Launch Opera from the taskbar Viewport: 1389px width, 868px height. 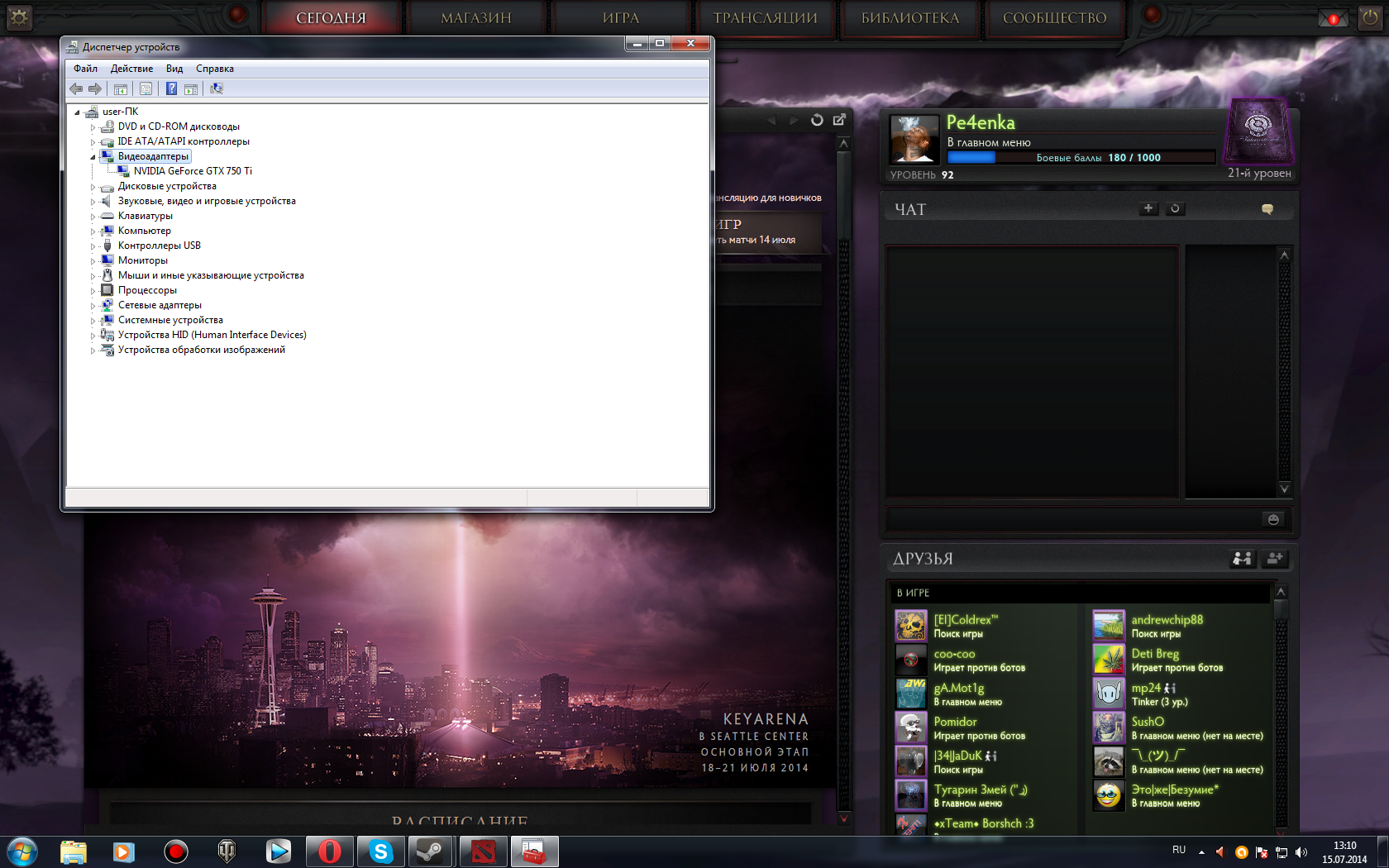point(330,851)
